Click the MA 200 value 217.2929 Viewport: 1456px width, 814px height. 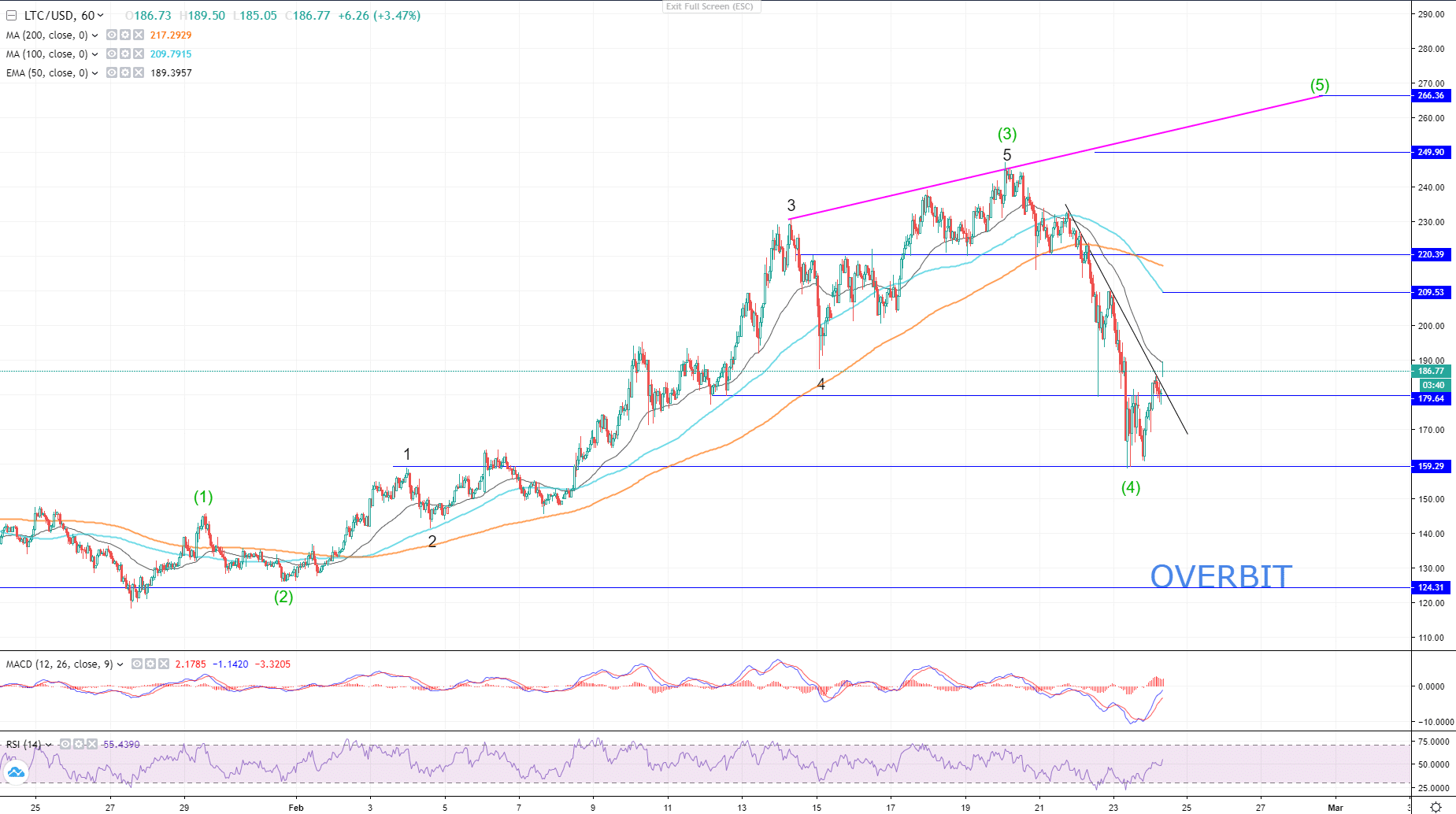(171, 35)
